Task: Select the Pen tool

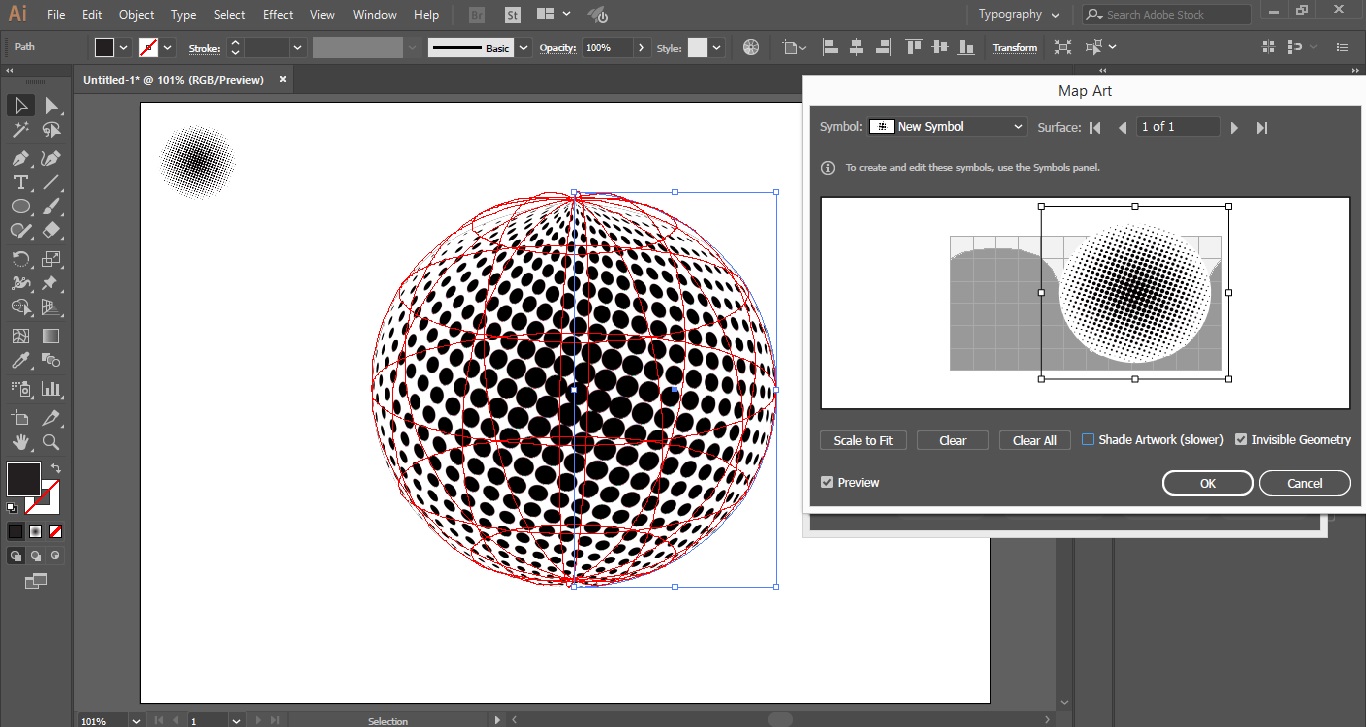Action: [x=20, y=158]
